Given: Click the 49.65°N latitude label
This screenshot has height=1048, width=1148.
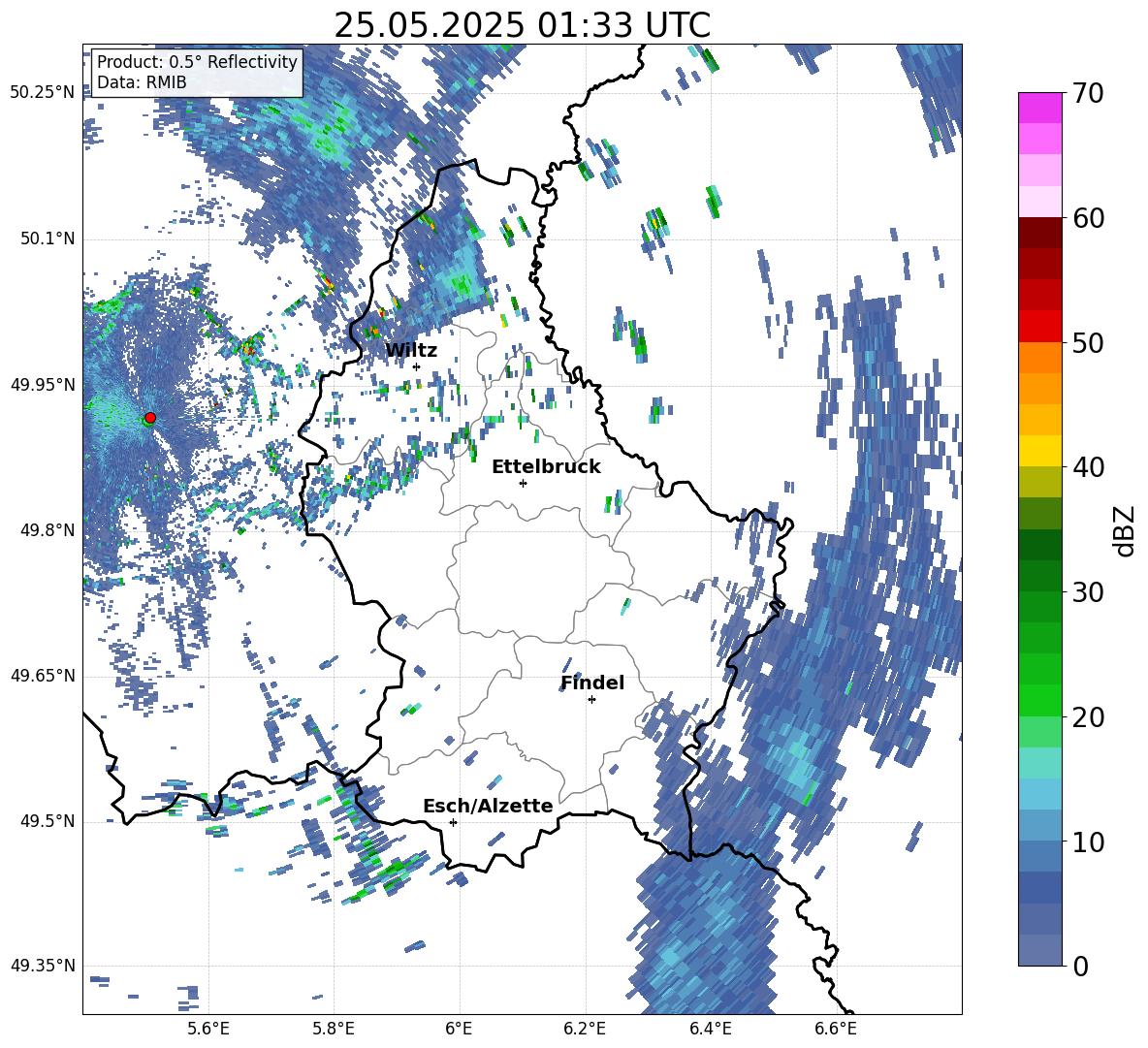Looking at the screenshot, I should pyautogui.click(x=43, y=676).
